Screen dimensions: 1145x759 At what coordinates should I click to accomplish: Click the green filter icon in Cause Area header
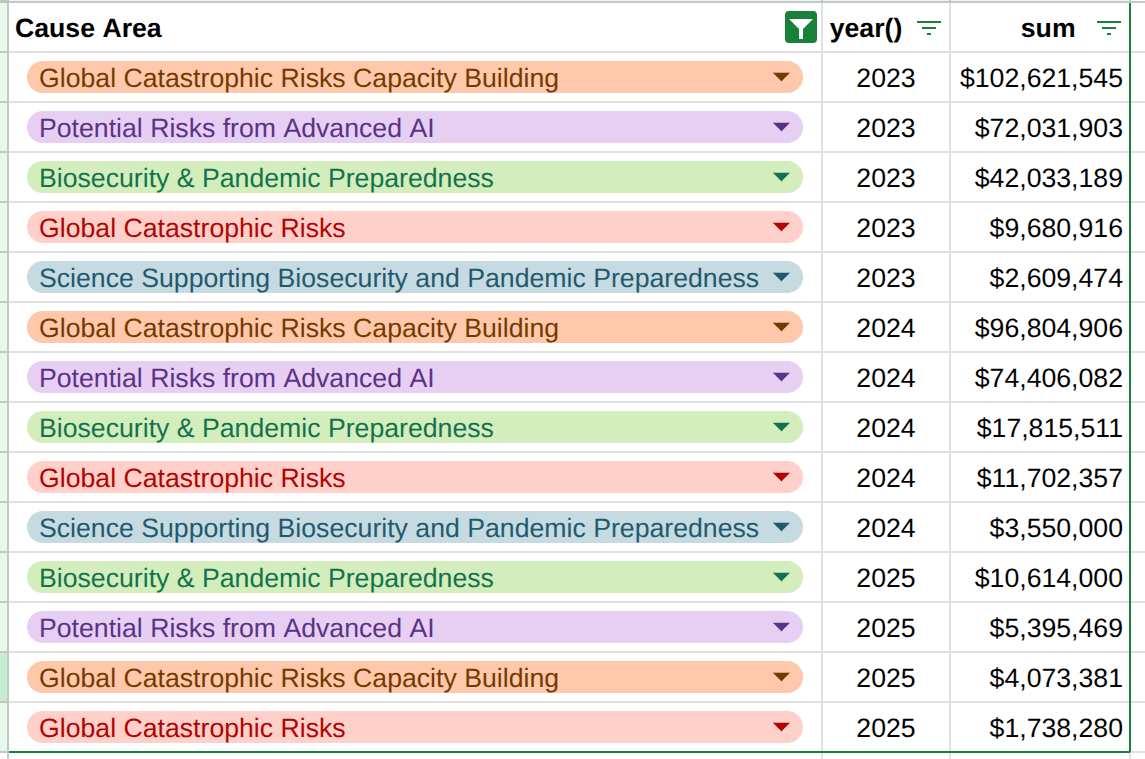[801, 28]
